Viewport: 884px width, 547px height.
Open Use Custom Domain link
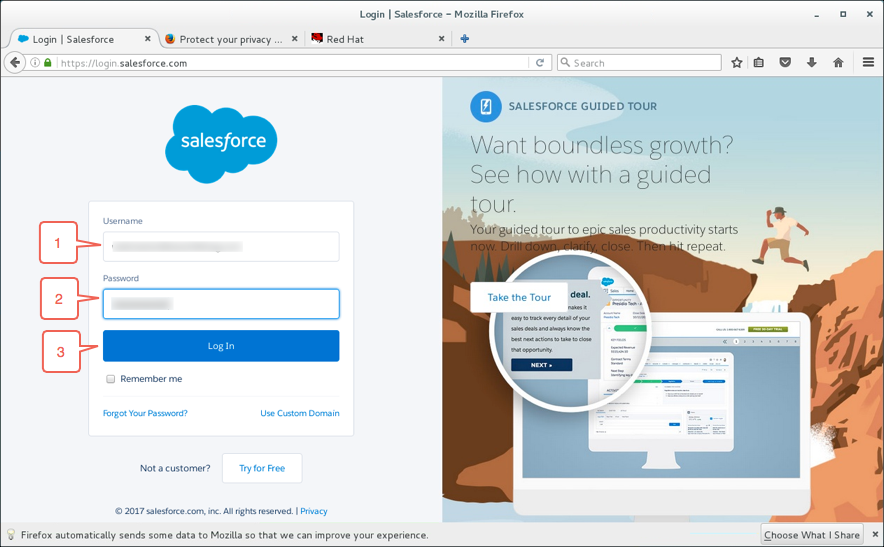(299, 413)
